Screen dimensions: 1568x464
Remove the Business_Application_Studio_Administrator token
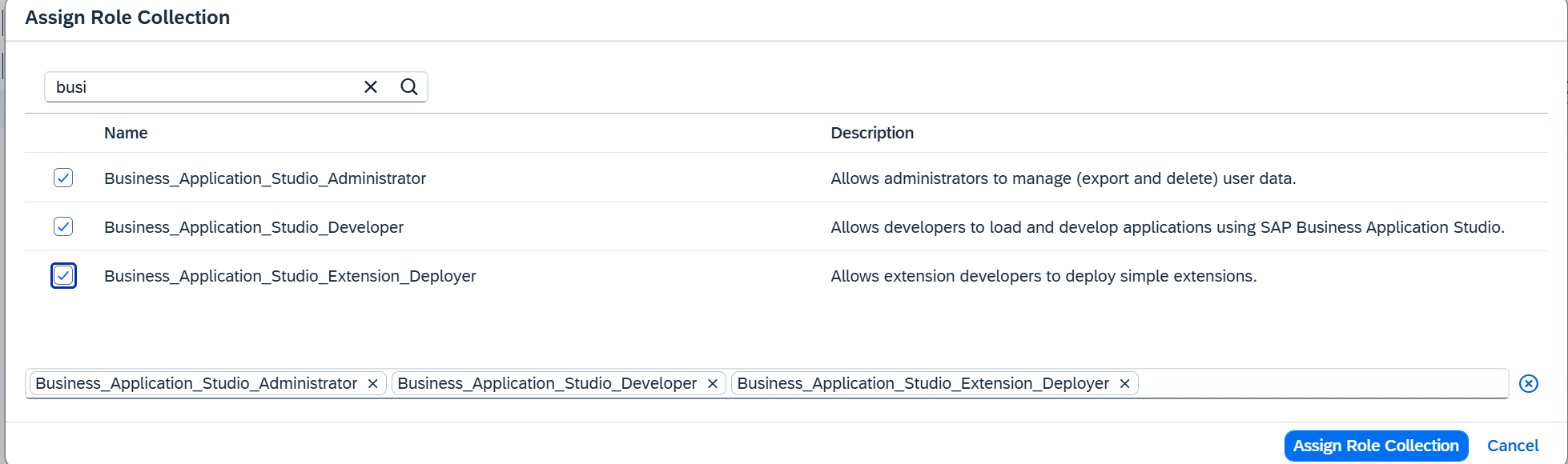(373, 384)
